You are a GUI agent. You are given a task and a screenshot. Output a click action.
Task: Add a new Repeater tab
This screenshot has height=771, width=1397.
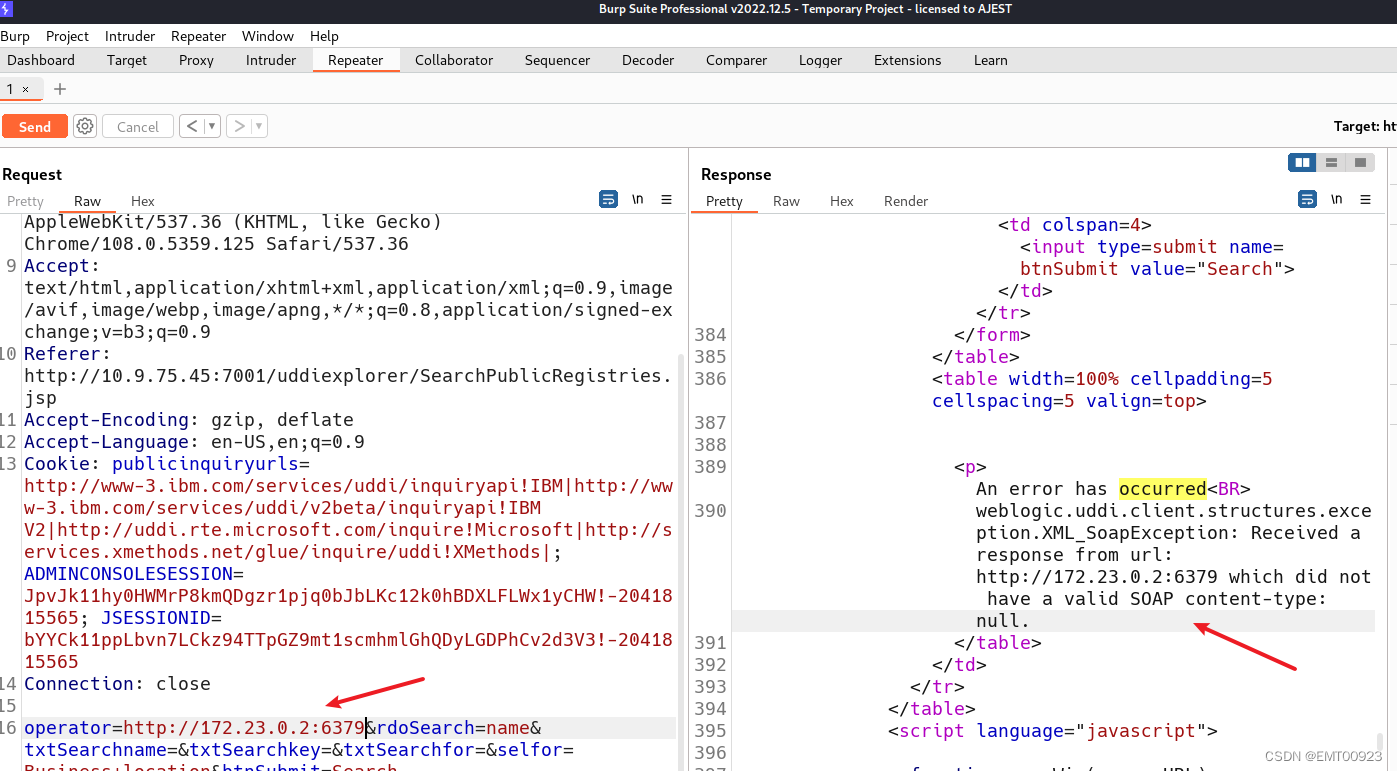point(60,89)
